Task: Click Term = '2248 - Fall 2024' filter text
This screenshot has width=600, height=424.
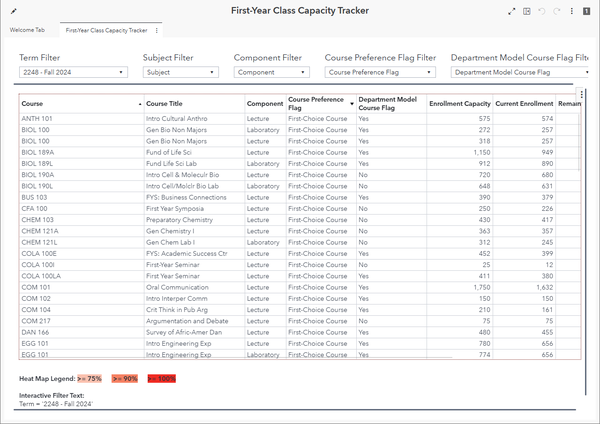Action: pyautogui.click(x=56, y=404)
